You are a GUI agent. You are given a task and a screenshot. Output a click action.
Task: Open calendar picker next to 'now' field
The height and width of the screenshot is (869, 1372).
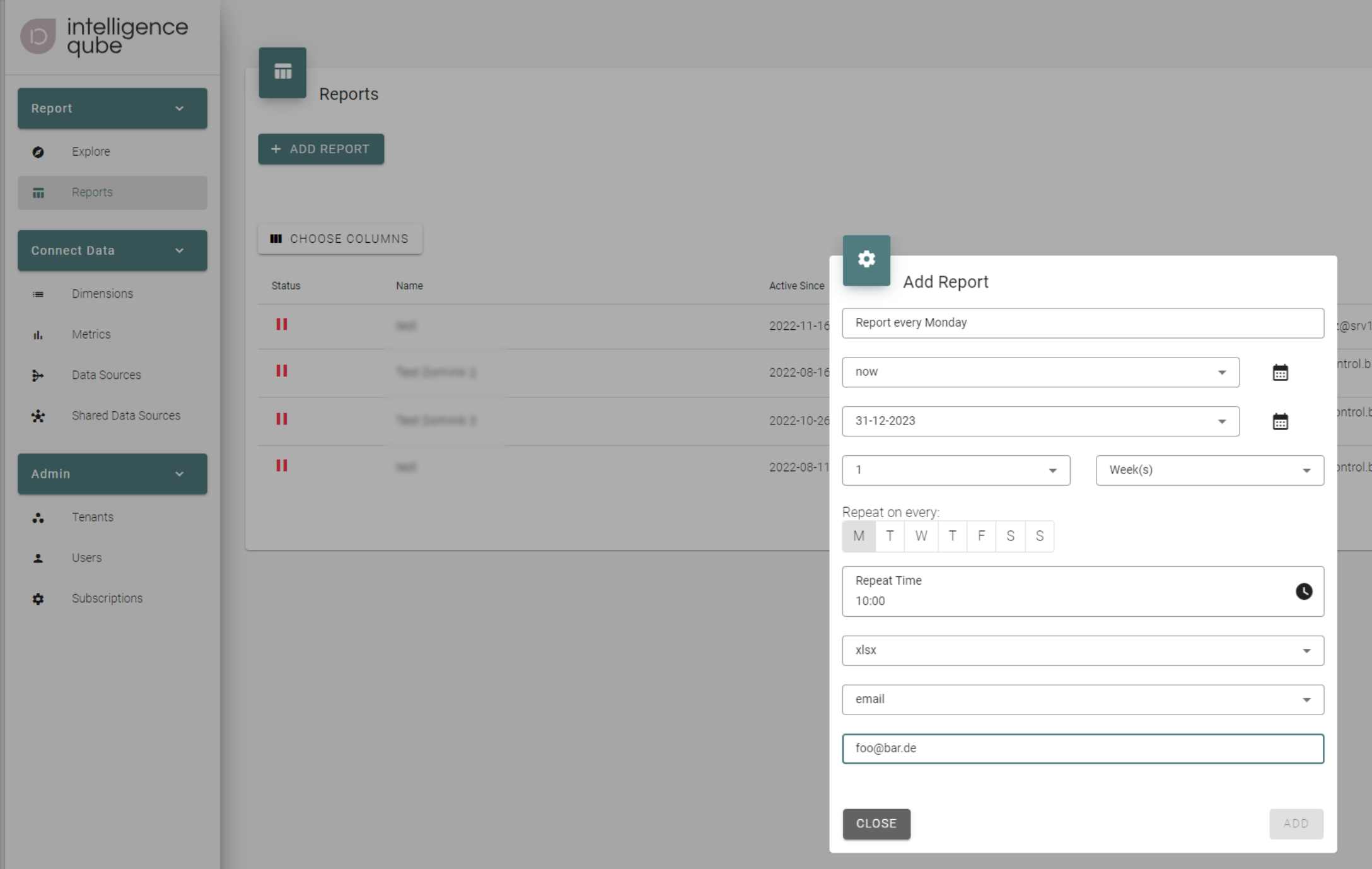1280,373
